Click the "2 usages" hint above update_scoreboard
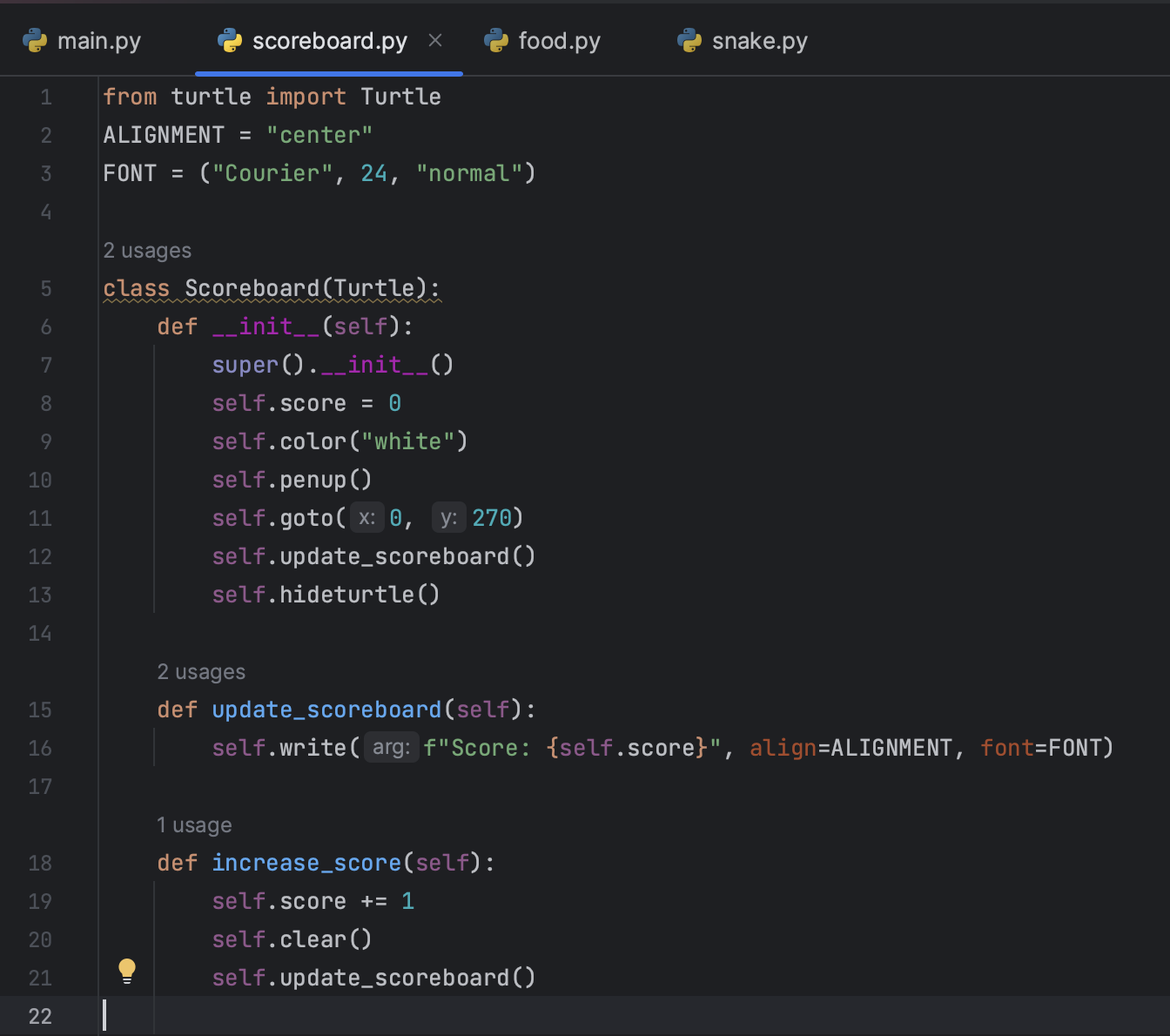The width and height of the screenshot is (1170, 1036). 201,672
